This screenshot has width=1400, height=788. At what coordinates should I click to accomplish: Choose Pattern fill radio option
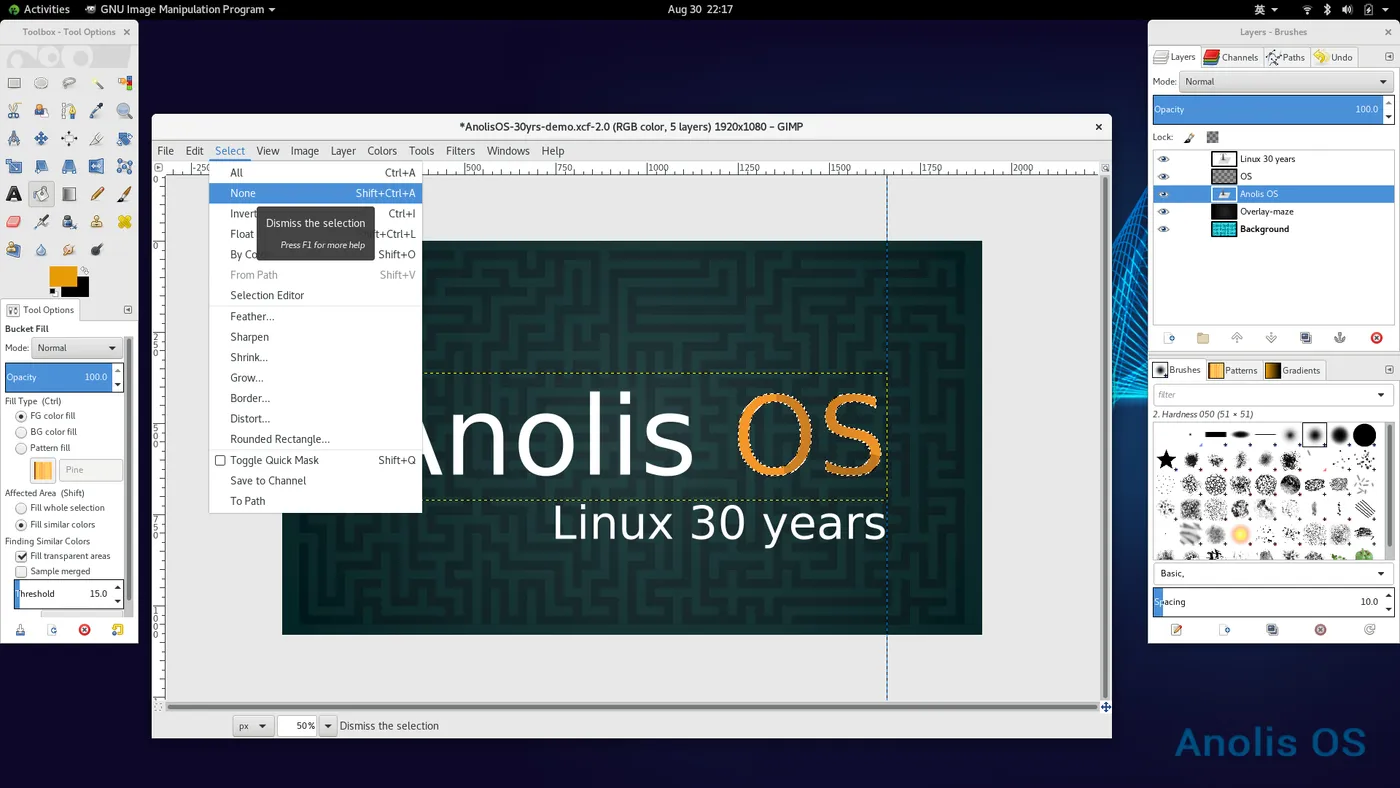click(21, 448)
